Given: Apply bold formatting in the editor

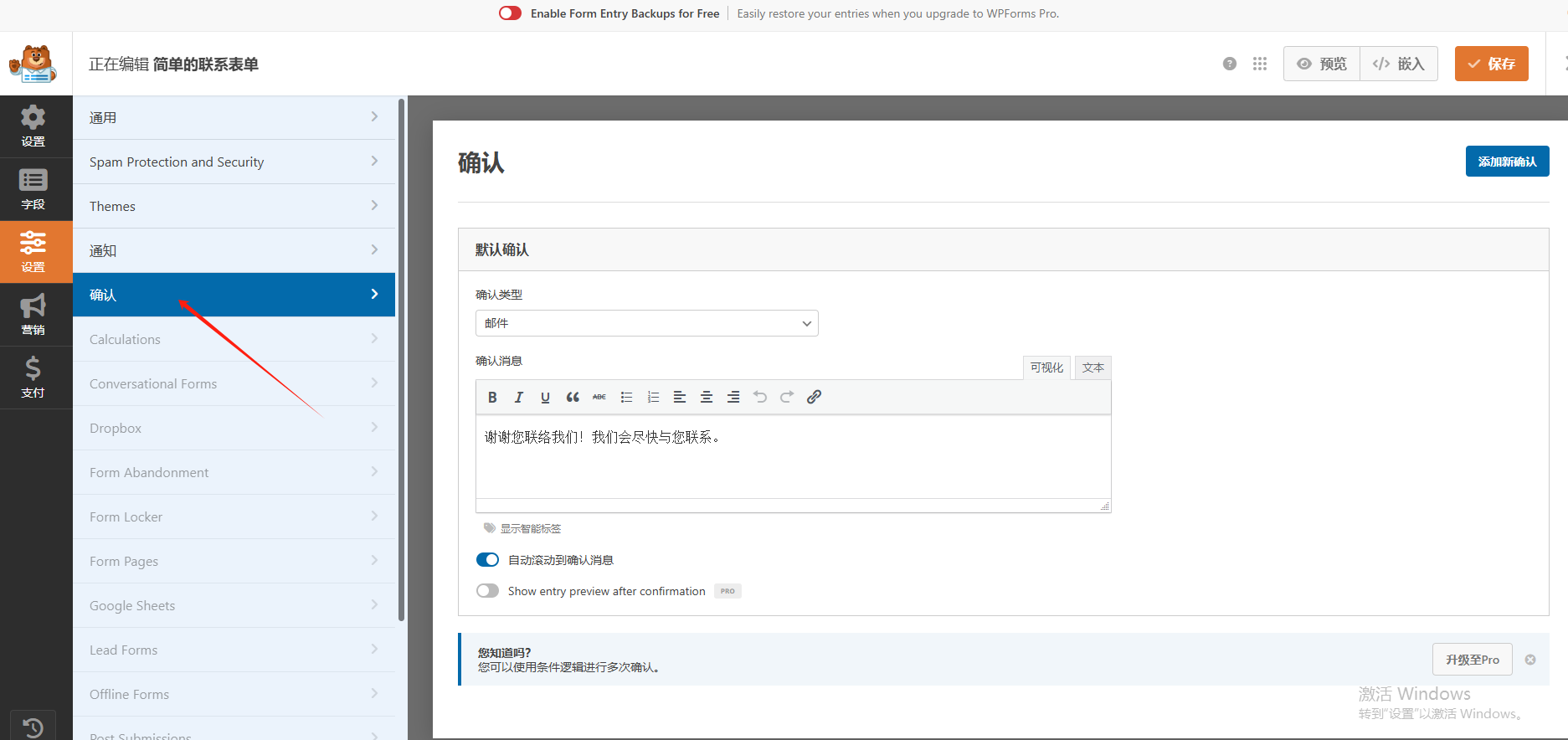Looking at the screenshot, I should click(x=492, y=398).
